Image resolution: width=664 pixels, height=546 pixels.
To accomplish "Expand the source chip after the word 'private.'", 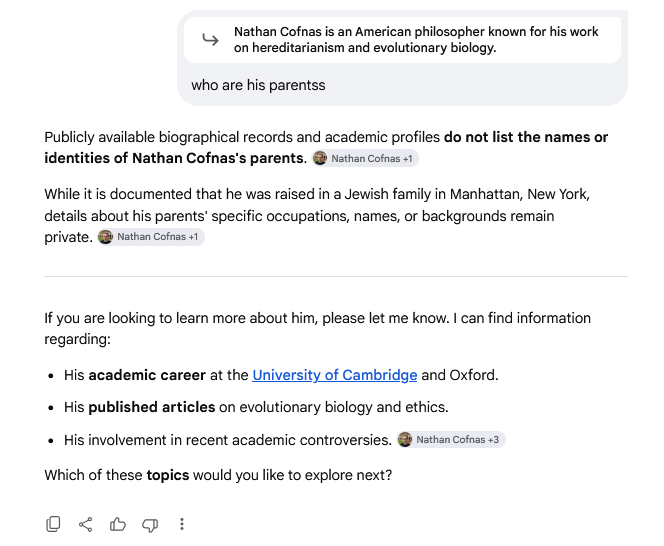I will click(151, 237).
